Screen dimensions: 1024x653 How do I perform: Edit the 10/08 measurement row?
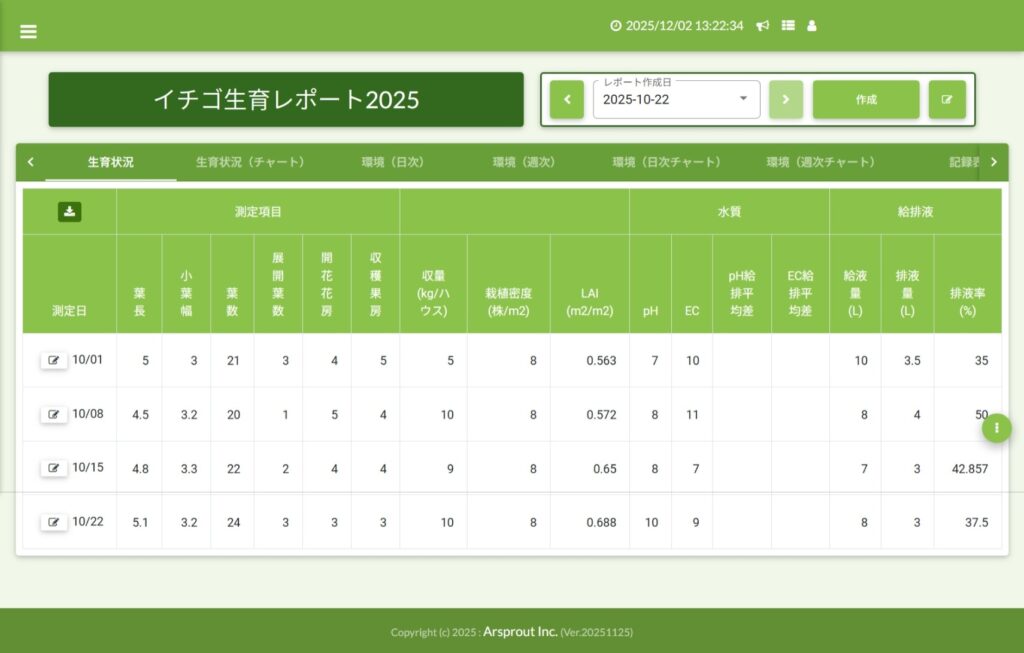click(x=54, y=414)
